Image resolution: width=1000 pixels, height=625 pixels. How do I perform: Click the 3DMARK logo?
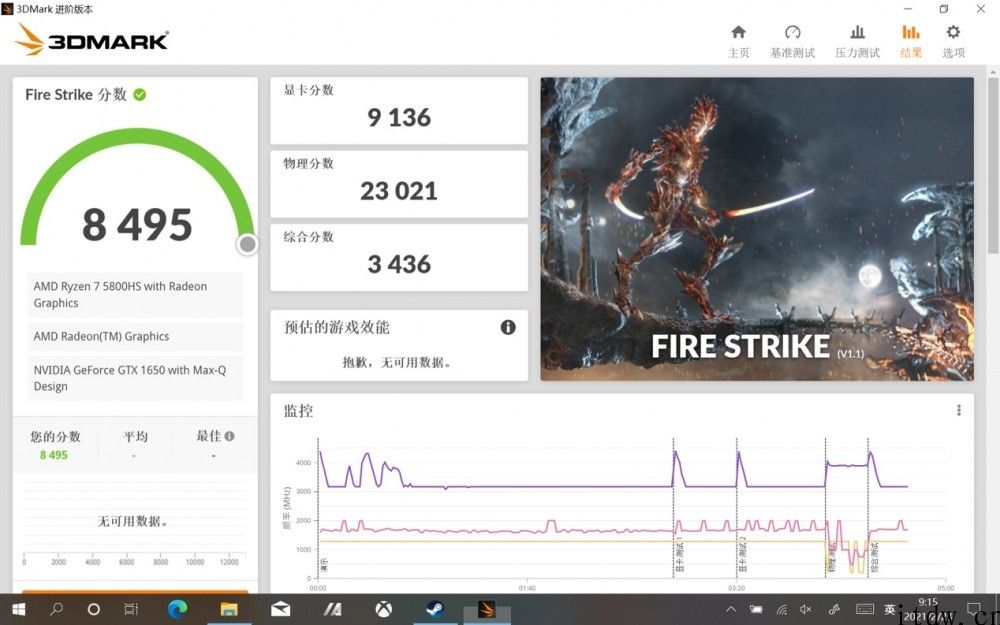92,40
